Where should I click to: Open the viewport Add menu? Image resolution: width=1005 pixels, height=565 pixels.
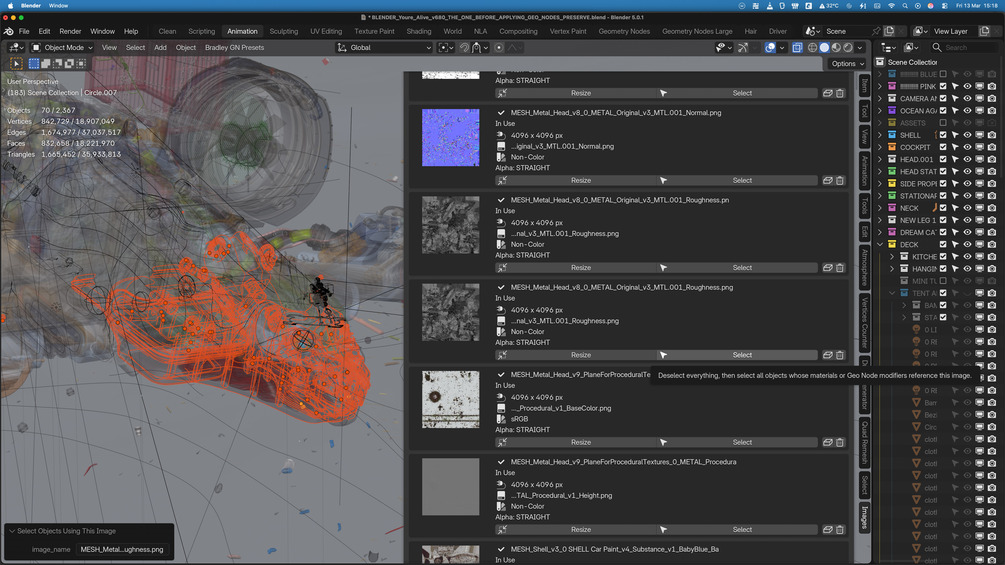click(160, 47)
